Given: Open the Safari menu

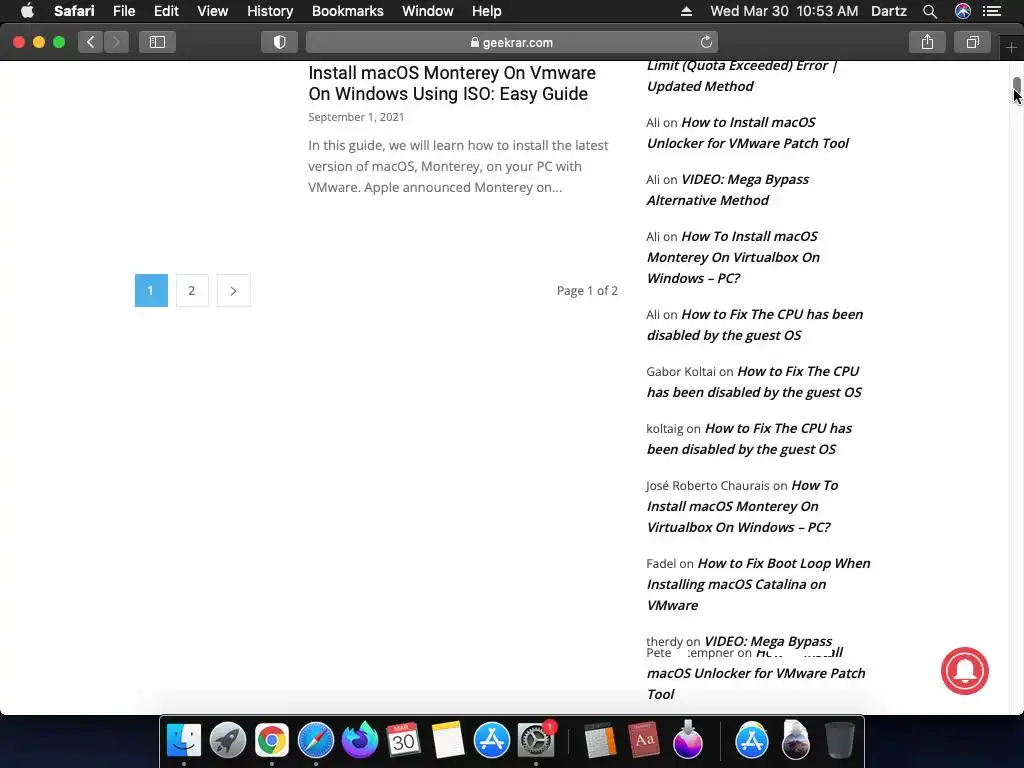Looking at the screenshot, I should [x=74, y=11].
